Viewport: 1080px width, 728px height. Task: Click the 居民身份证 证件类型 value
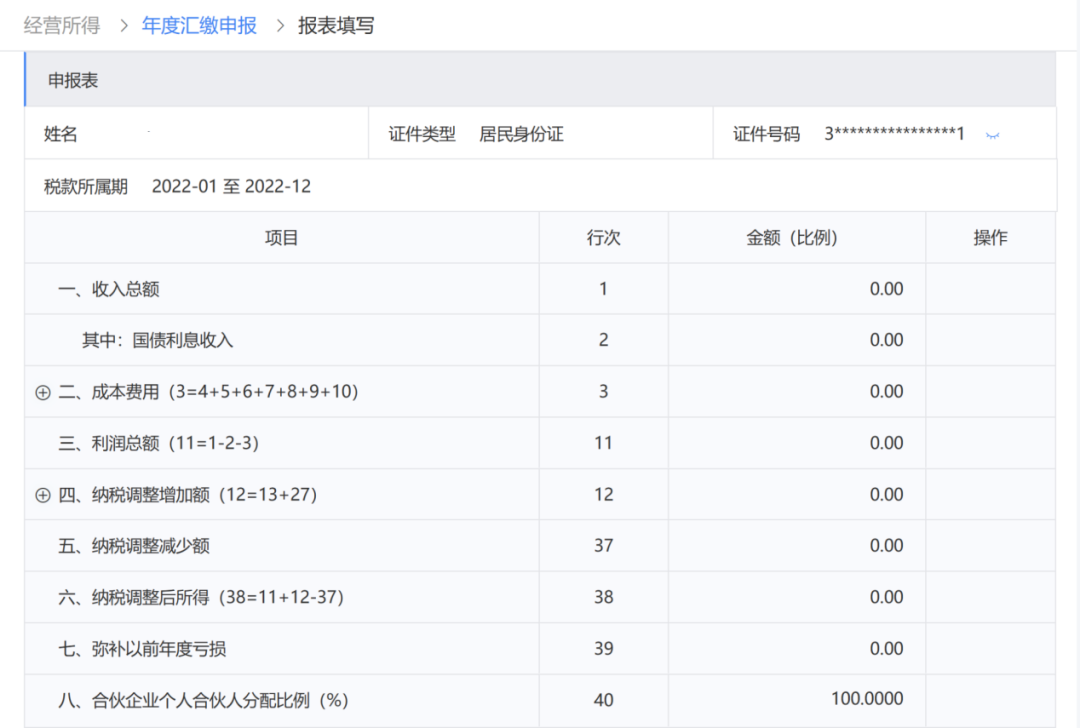coord(521,134)
